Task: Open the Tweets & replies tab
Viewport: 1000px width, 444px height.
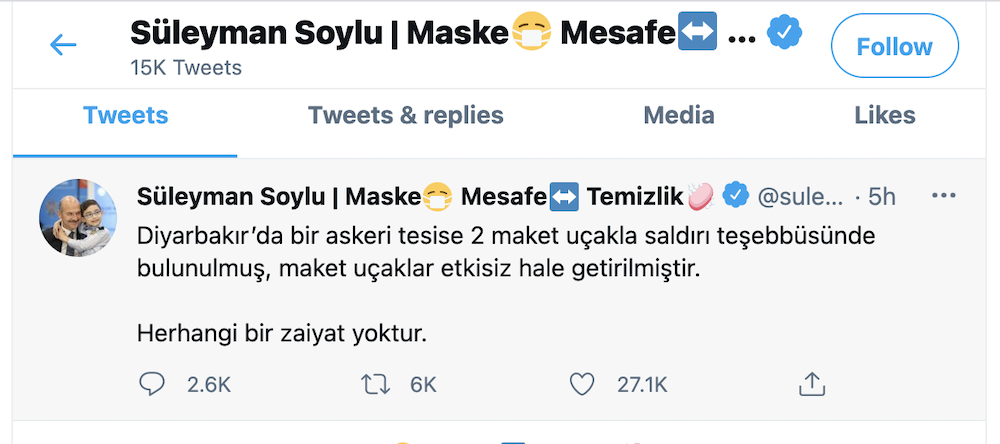Action: 405,115
